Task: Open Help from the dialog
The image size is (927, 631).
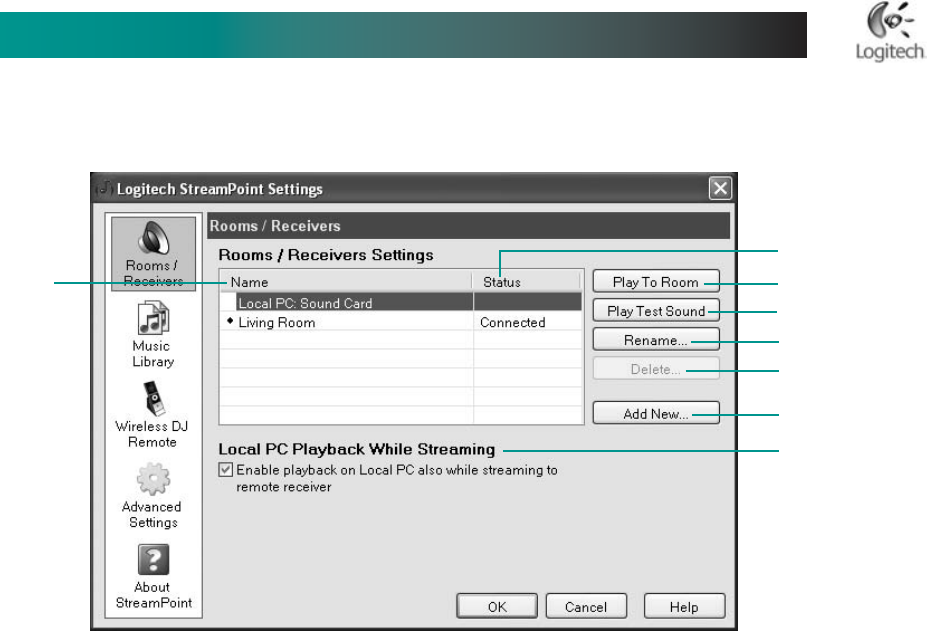Action: pyautogui.click(x=684, y=607)
